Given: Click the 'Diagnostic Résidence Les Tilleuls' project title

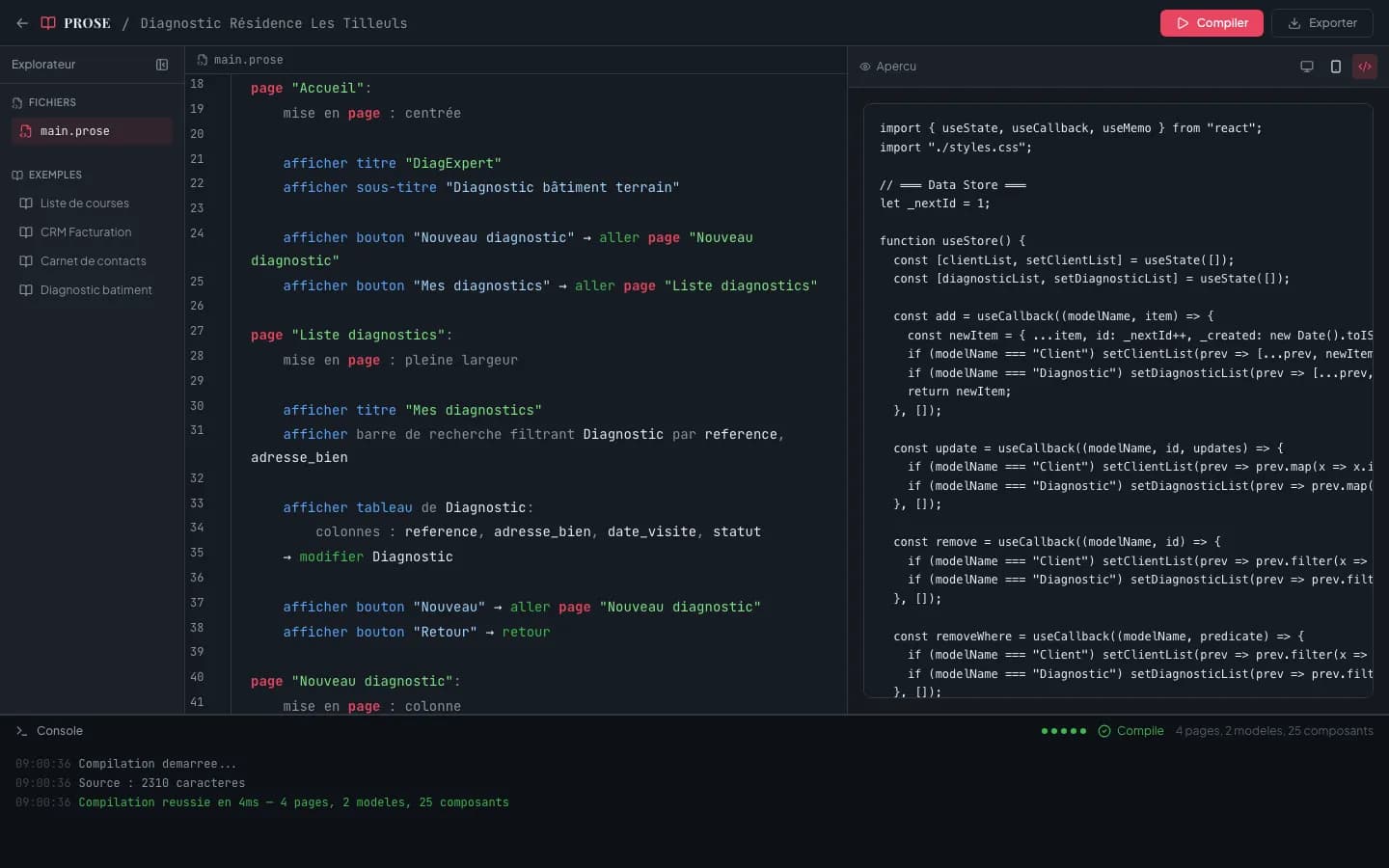Looking at the screenshot, I should tap(274, 23).
